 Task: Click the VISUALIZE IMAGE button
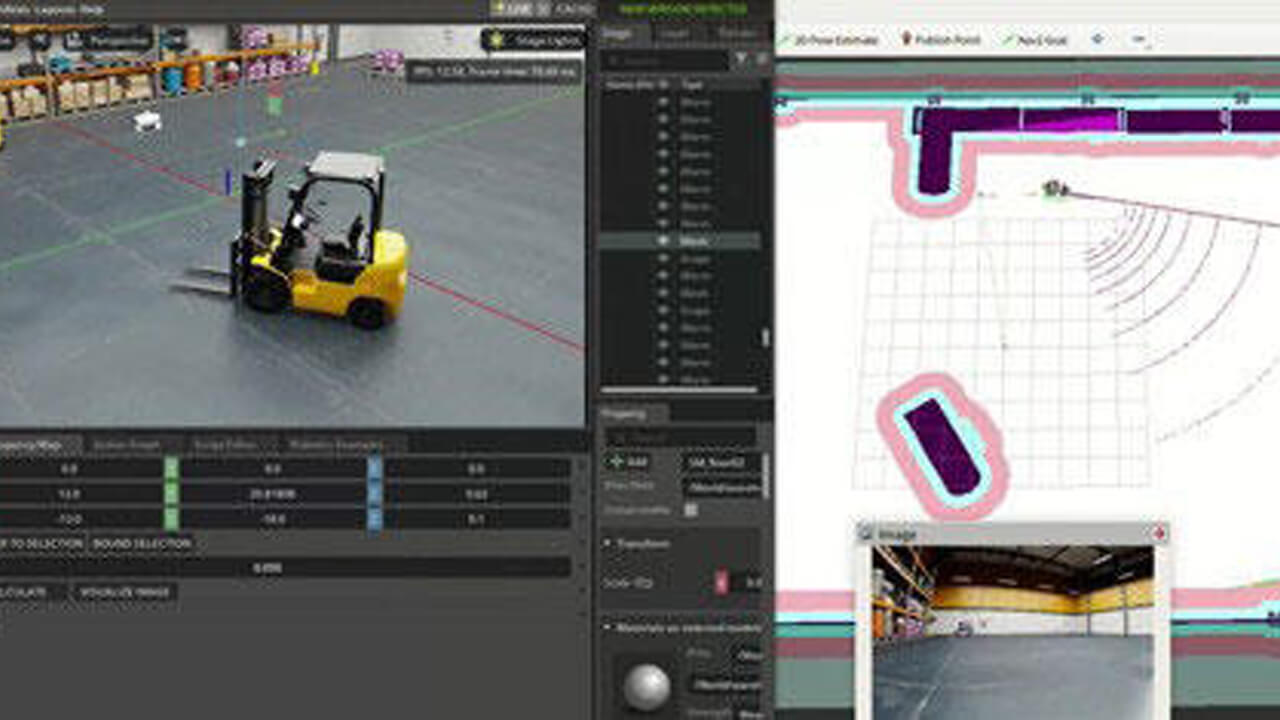click(x=125, y=592)
